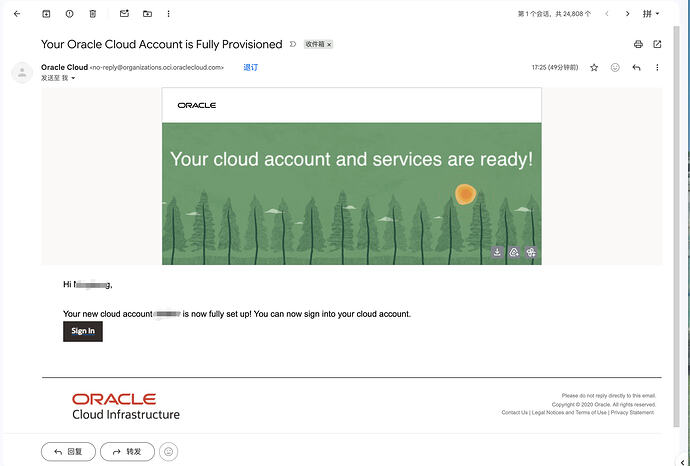Open Privacy Statement footer link
This screenshot has height=466, width=690.
(632, 412)
